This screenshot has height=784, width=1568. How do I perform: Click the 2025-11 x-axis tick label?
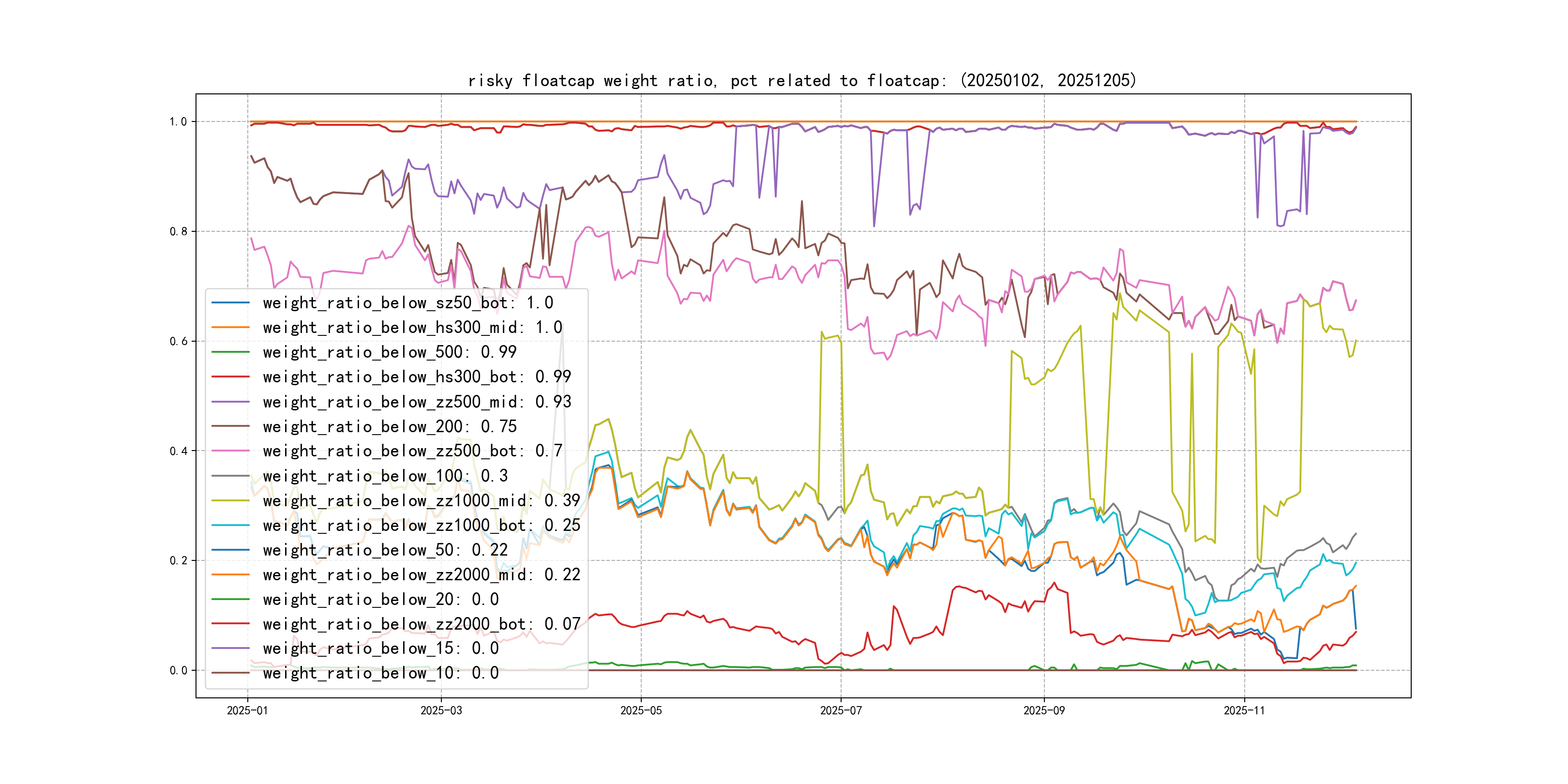[x=1244, y=710]
